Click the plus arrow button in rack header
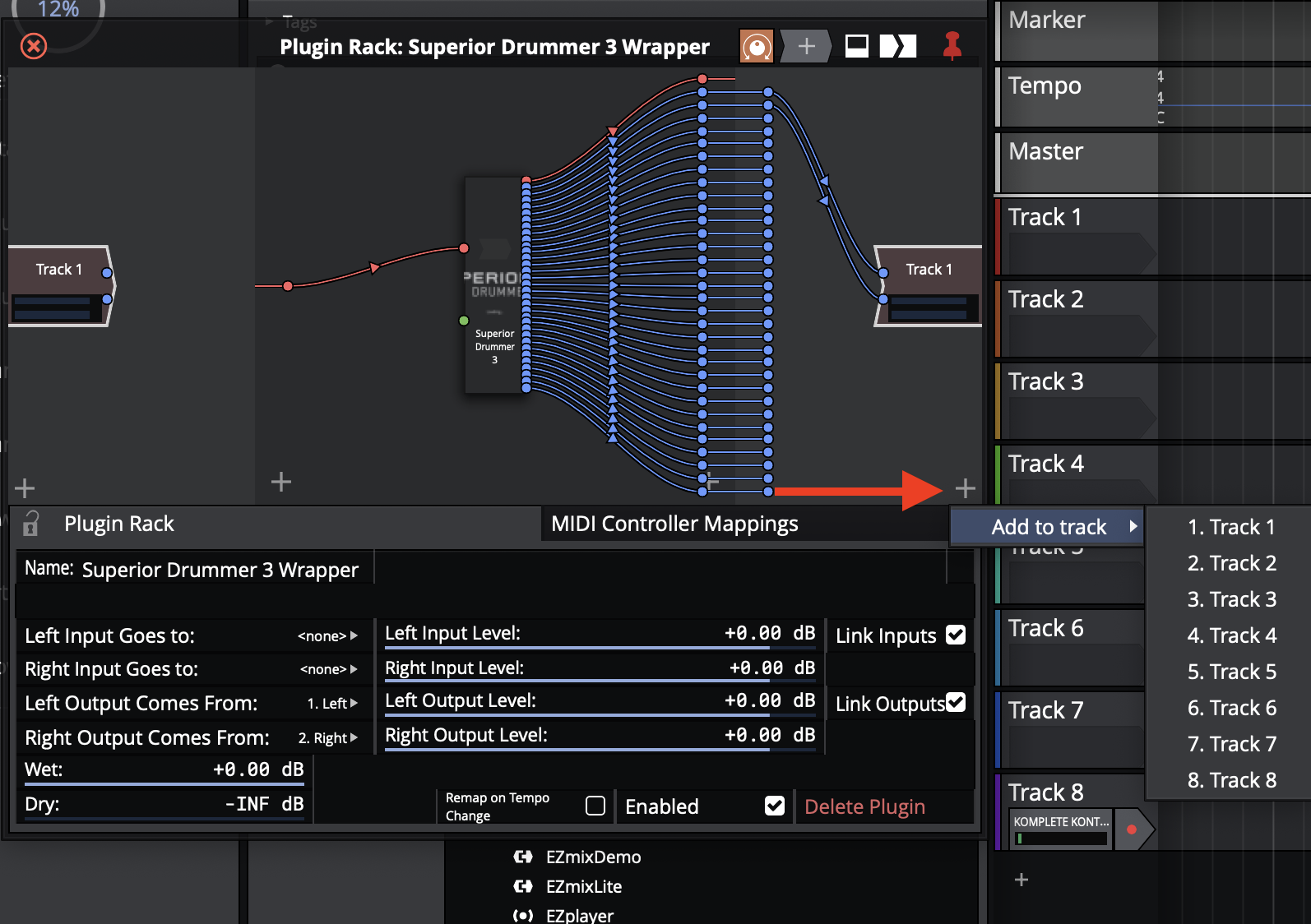The width and height of the screenshot is (1311, 924). pyautogui.click(x=806, y=46)
